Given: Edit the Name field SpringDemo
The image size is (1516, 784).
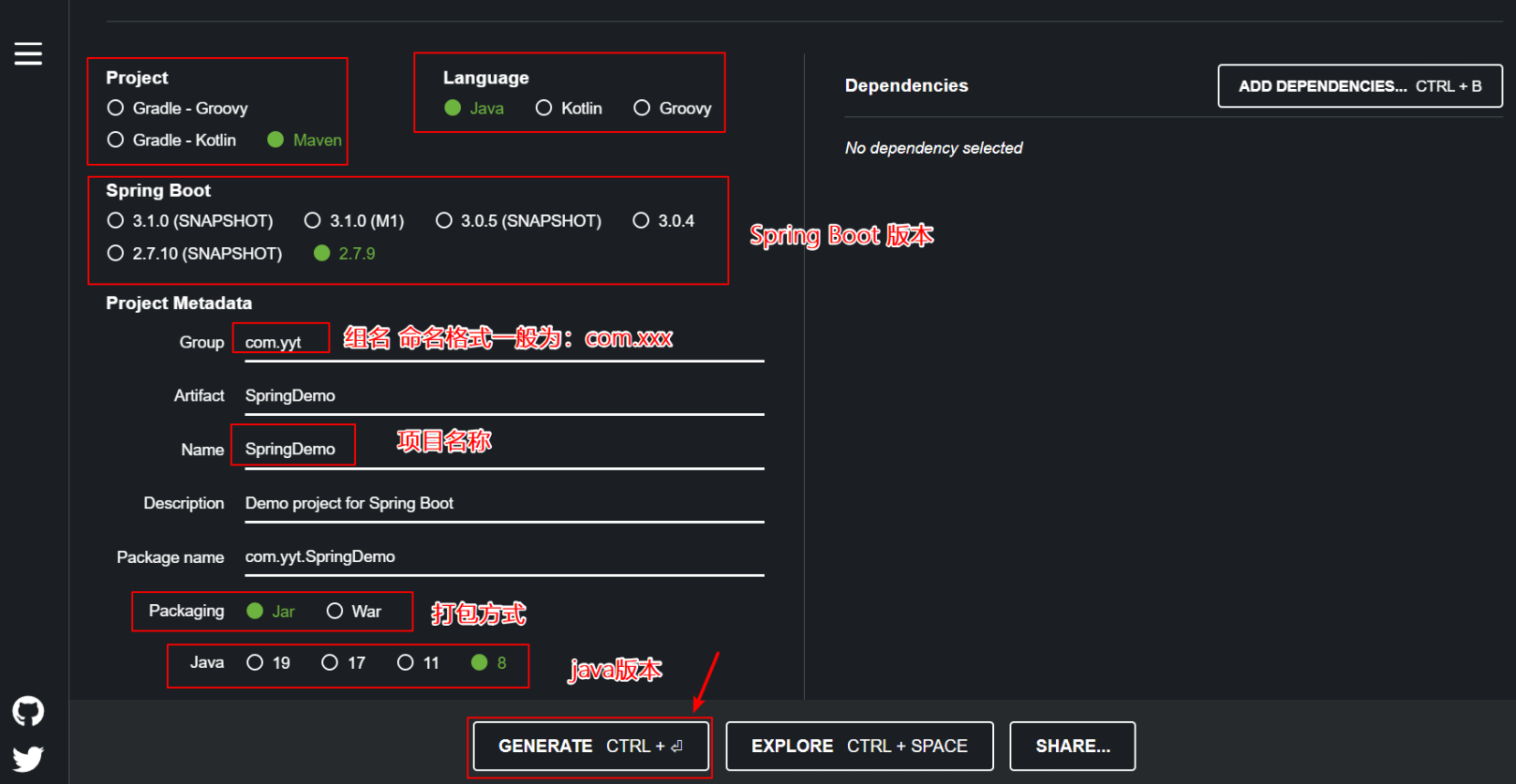Looking at the screenshot, I should tap(504, 450).
